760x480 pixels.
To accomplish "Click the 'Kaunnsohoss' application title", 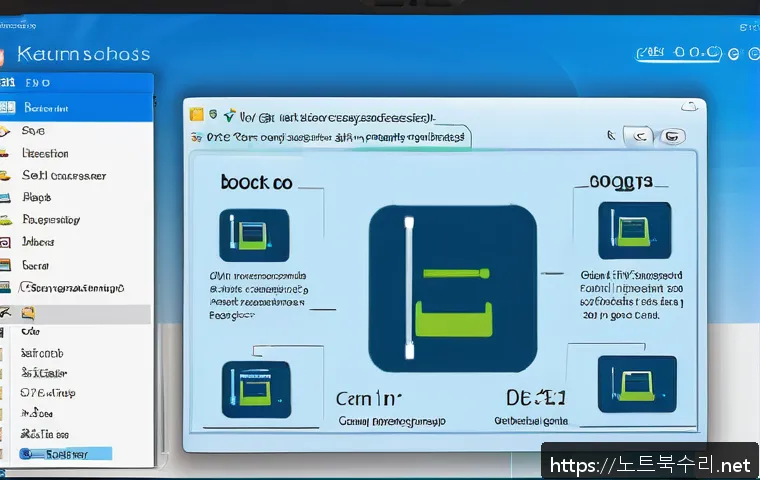I will point(83,54).
